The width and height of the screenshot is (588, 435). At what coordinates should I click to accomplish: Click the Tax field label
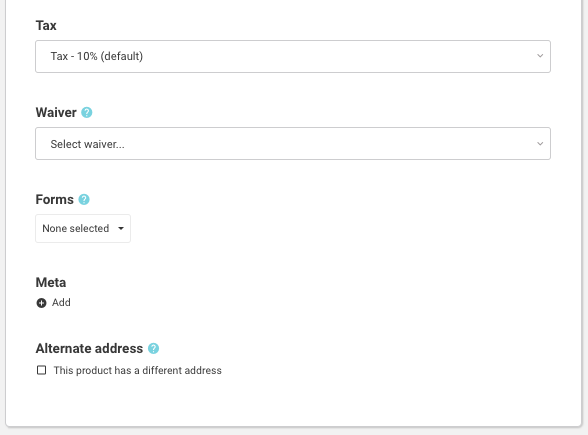[46, 26]
